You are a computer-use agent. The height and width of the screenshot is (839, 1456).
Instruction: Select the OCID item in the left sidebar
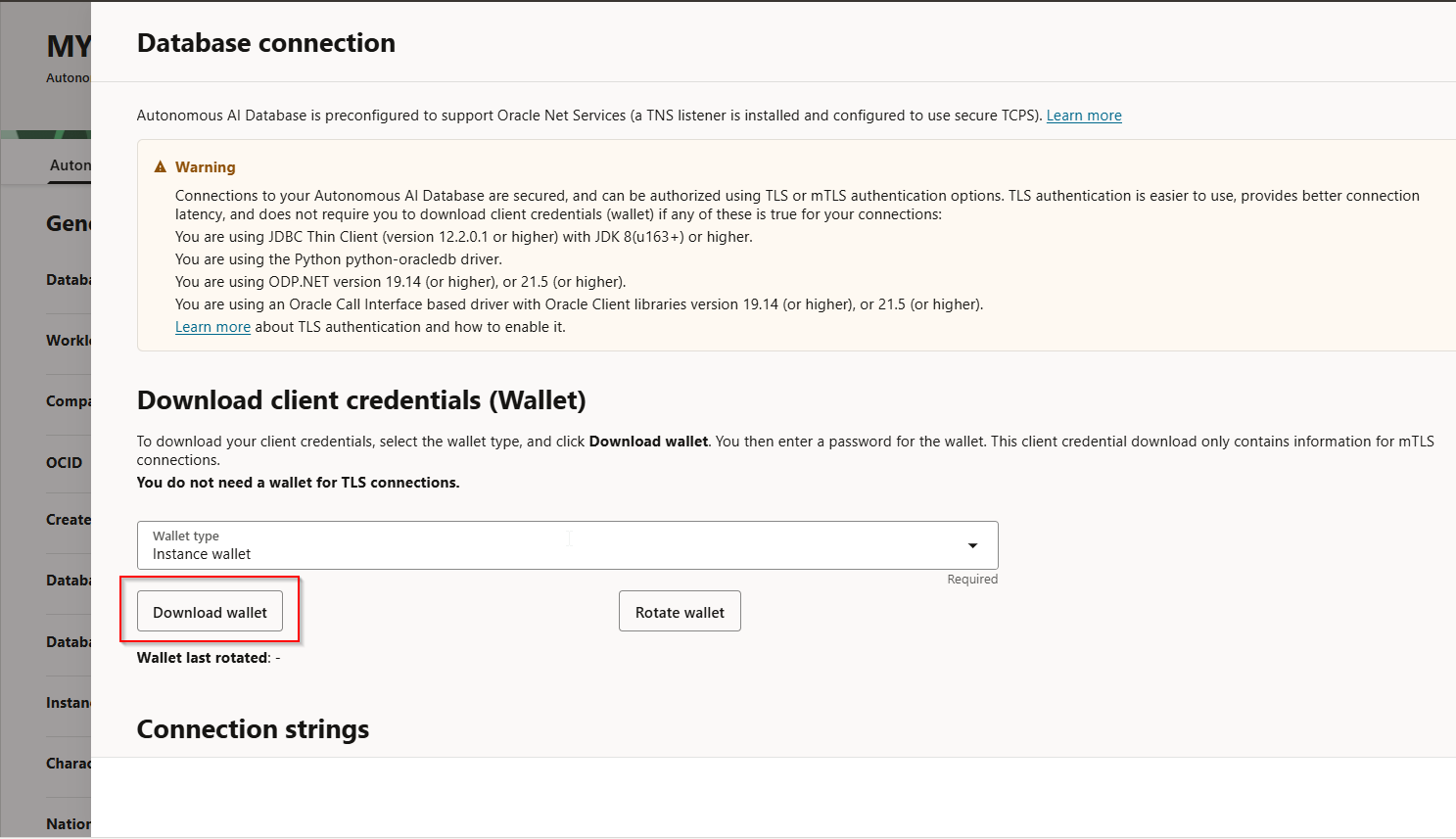tap(65, 462)
